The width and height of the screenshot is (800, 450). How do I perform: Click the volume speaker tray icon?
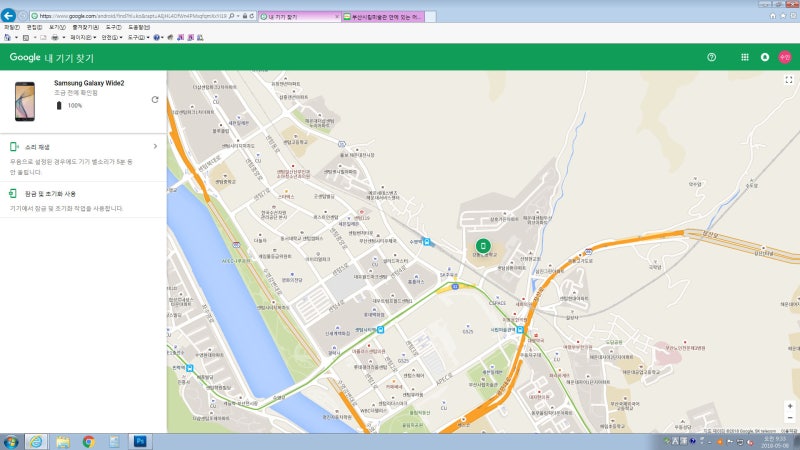click(750, 441)
